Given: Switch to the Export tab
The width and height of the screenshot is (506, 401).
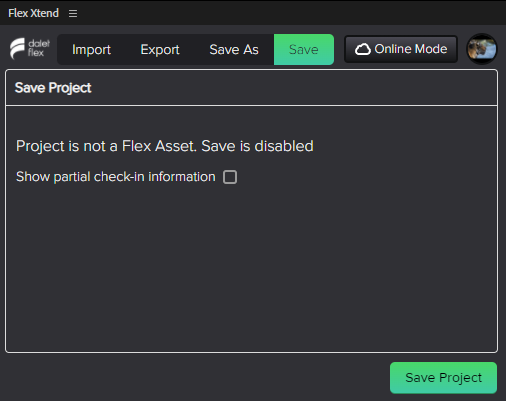Looking at the screenshot, I should coord(160,49).
